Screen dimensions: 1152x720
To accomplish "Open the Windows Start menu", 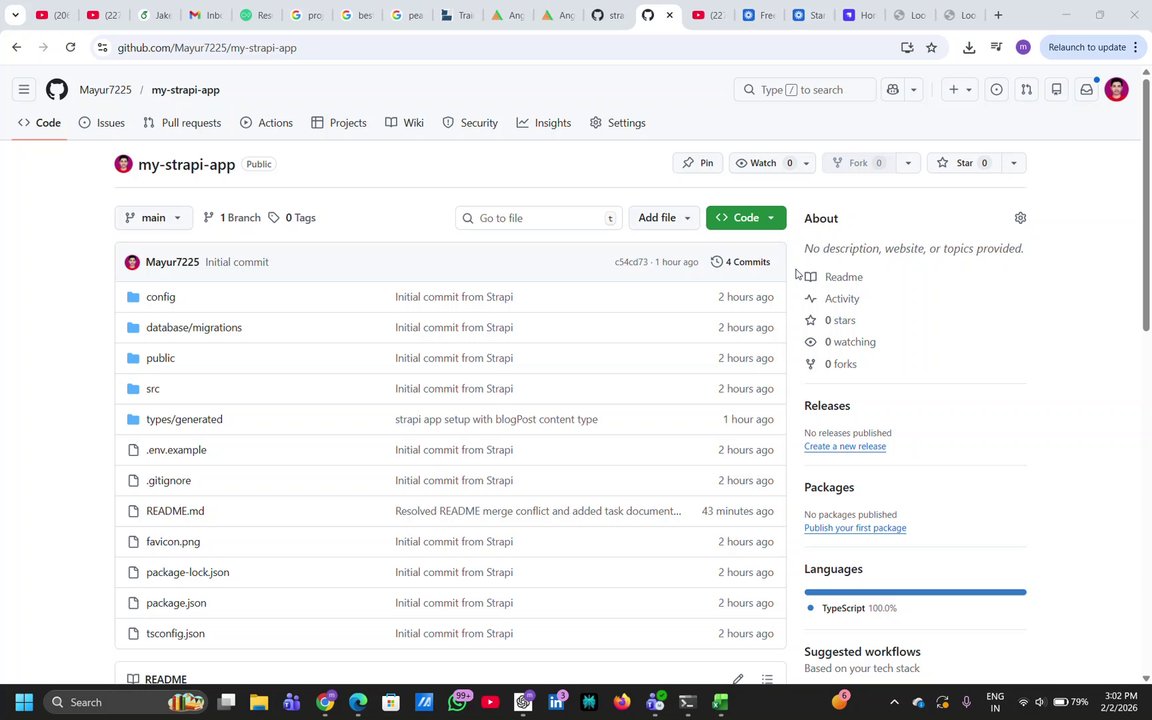I will tap(24, 702).
